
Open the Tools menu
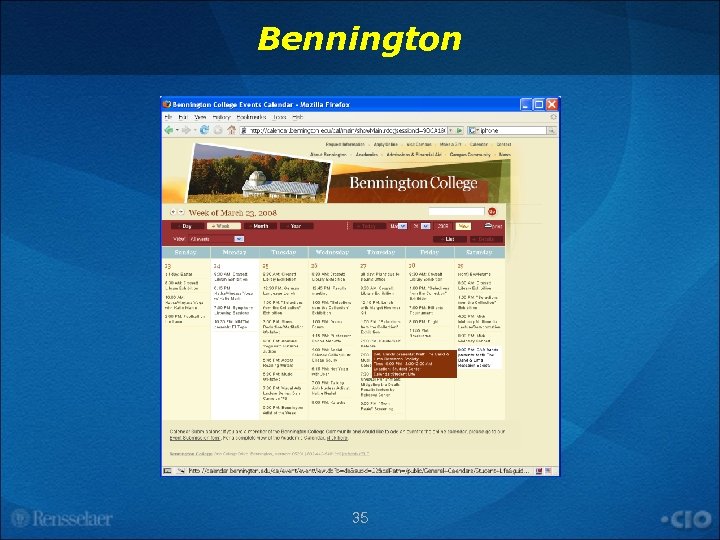[x=280, y=118]
